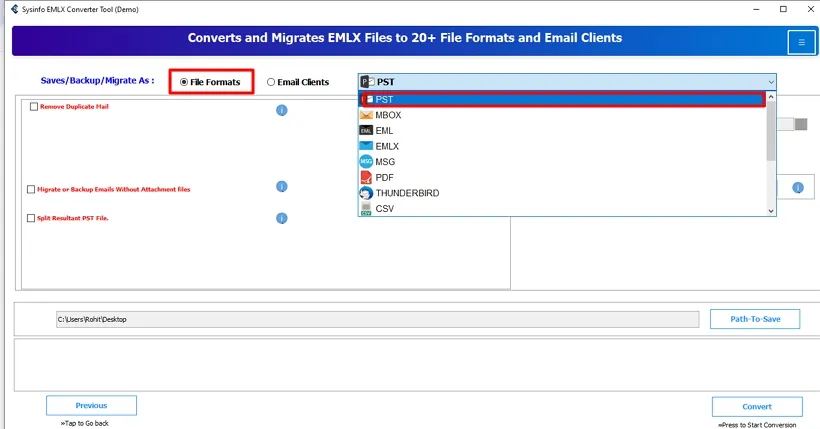Click the info icon beside Remove Duplicate Mail
Viewport: 820px width, 429px height.
click(281, 110)
